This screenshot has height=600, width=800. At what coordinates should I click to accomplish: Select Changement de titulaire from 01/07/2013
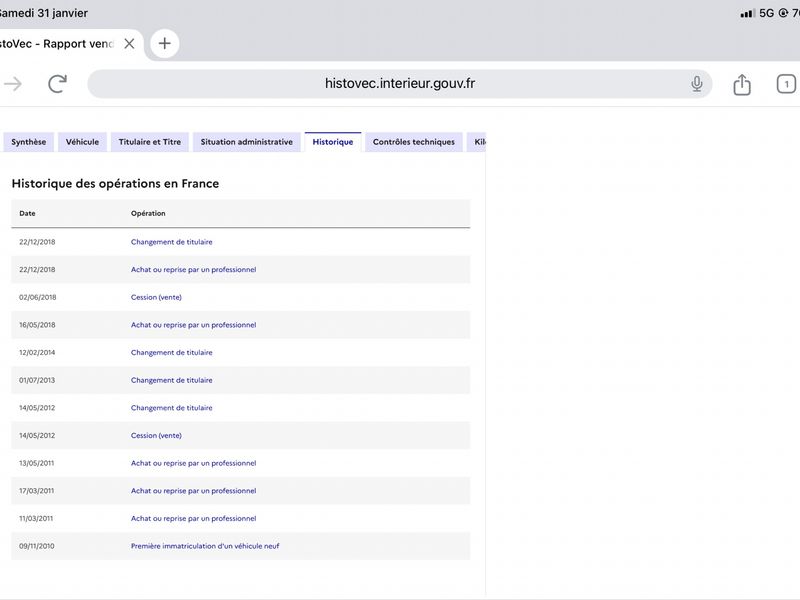(x=171, y=380)
